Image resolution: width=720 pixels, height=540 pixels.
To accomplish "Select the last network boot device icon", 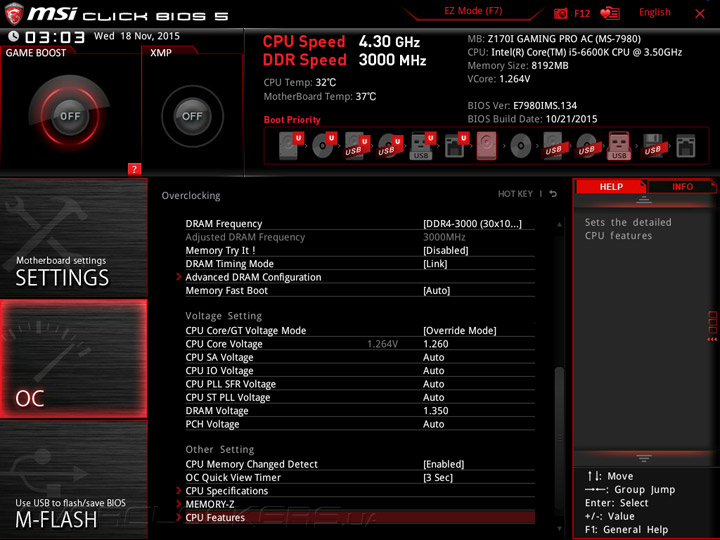I will click(686, 146).
